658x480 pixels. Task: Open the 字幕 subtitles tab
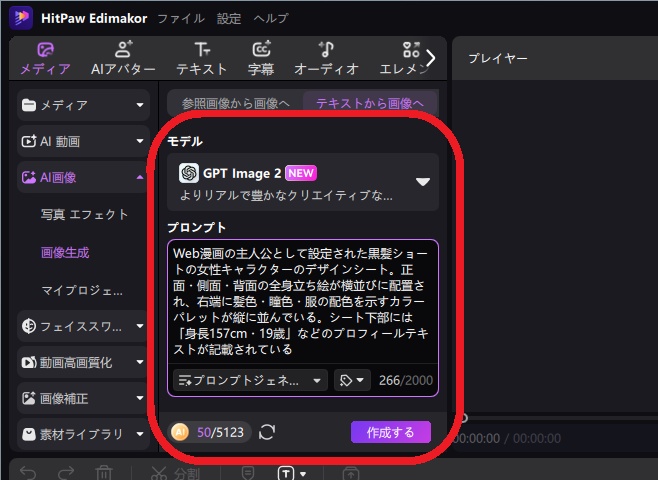coord(261,58)
